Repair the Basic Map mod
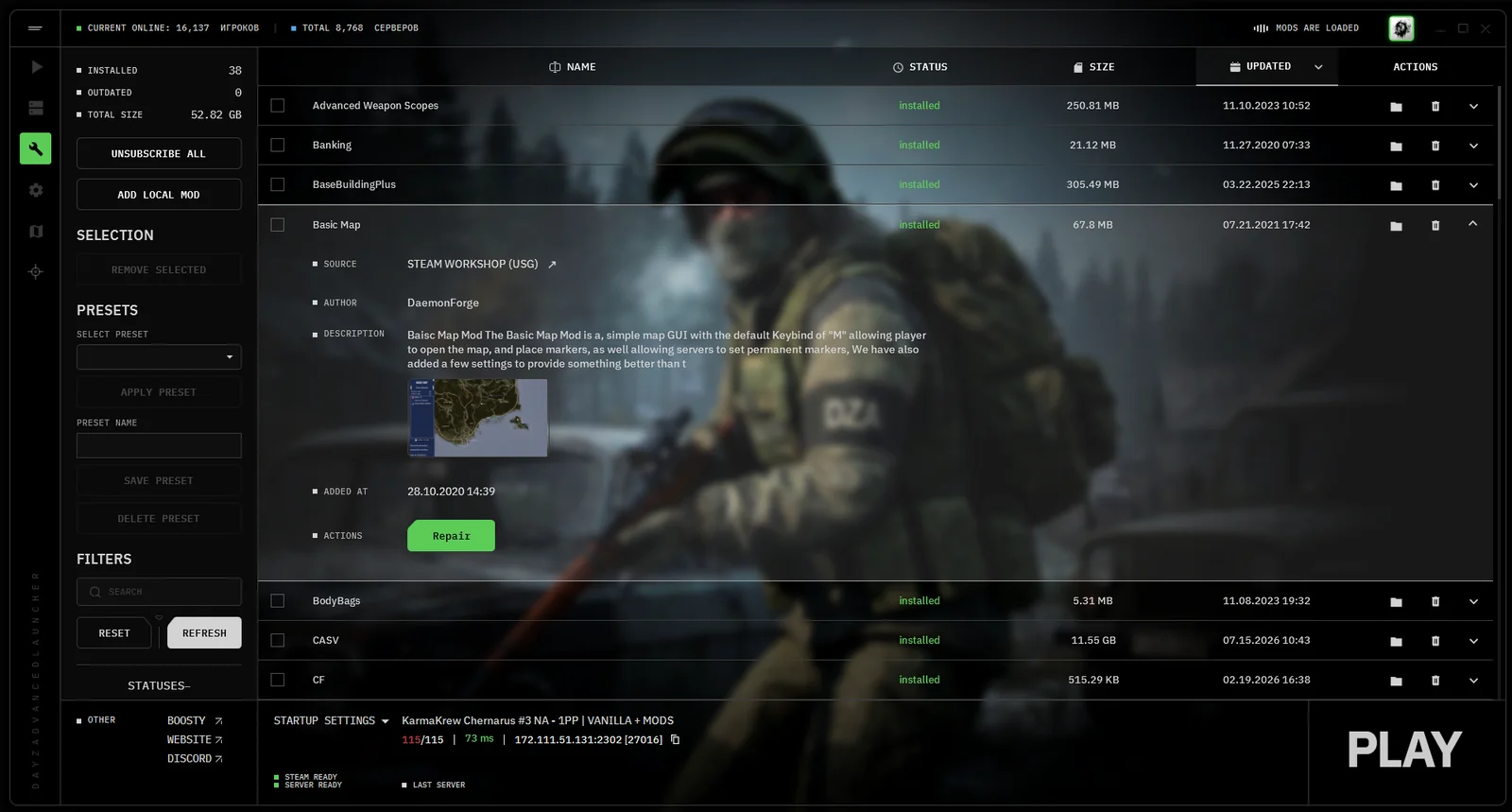The height and width of the screenshot is (812, 1512). 451,536
